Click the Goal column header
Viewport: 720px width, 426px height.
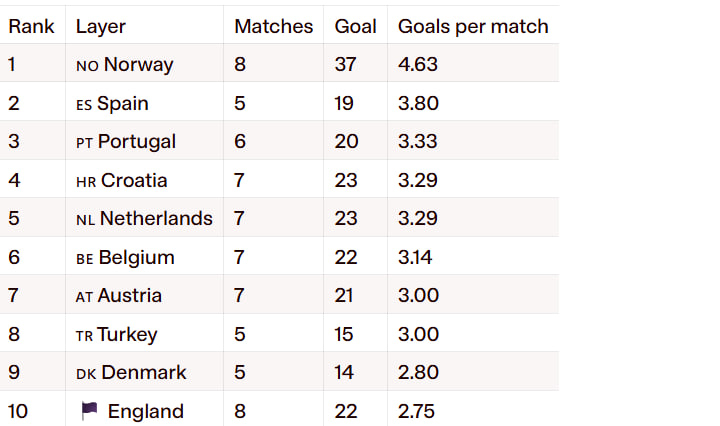point(355,26)
